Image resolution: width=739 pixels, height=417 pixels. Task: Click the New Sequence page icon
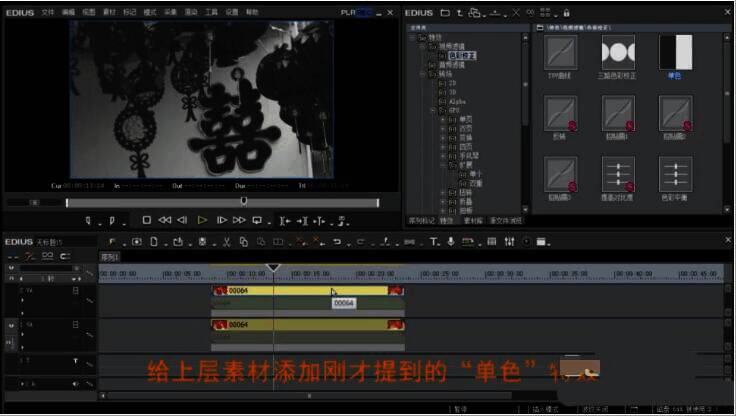click(154, 242)
